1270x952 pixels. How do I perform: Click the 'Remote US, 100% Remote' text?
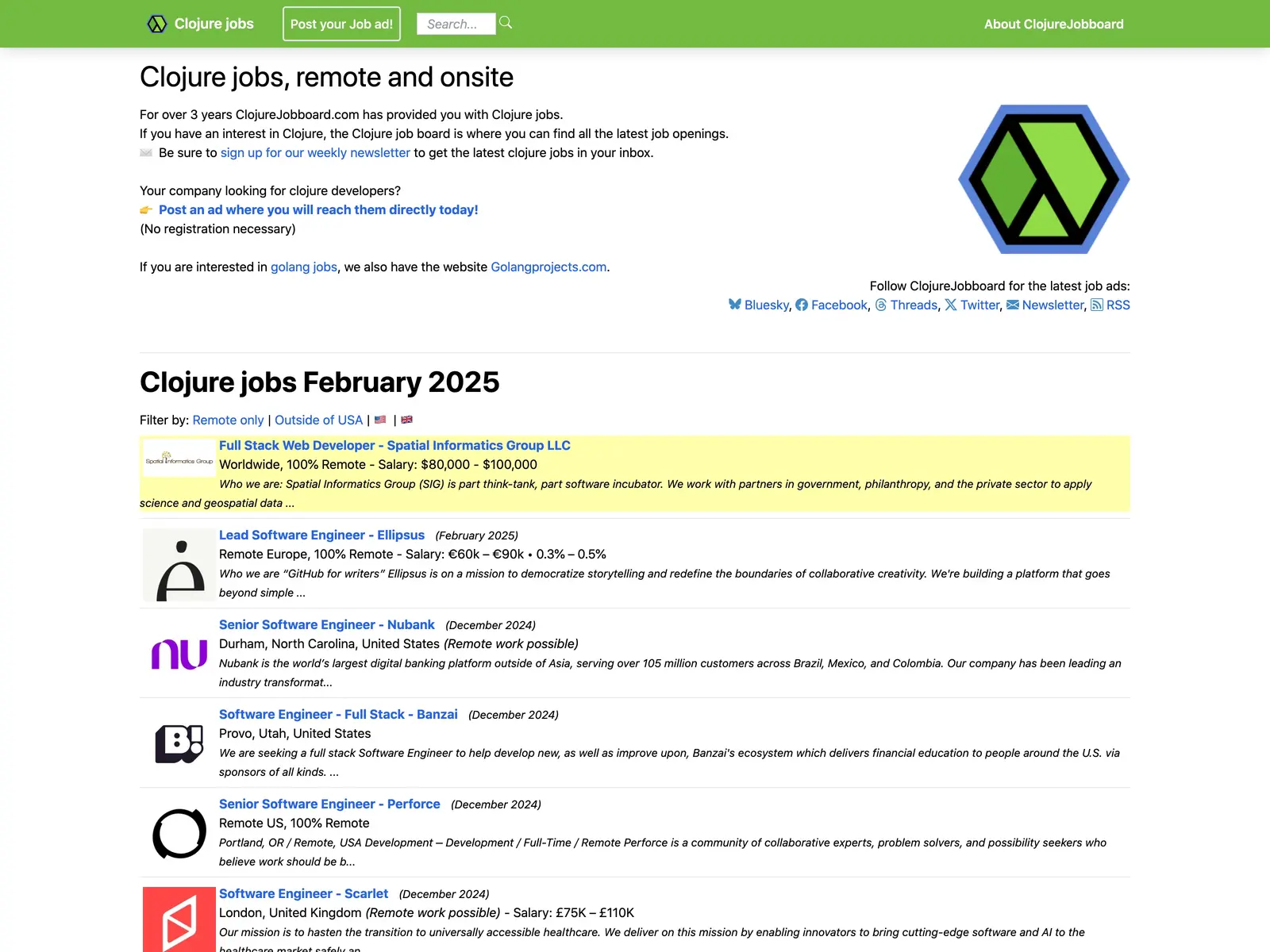tap(294, 823)
